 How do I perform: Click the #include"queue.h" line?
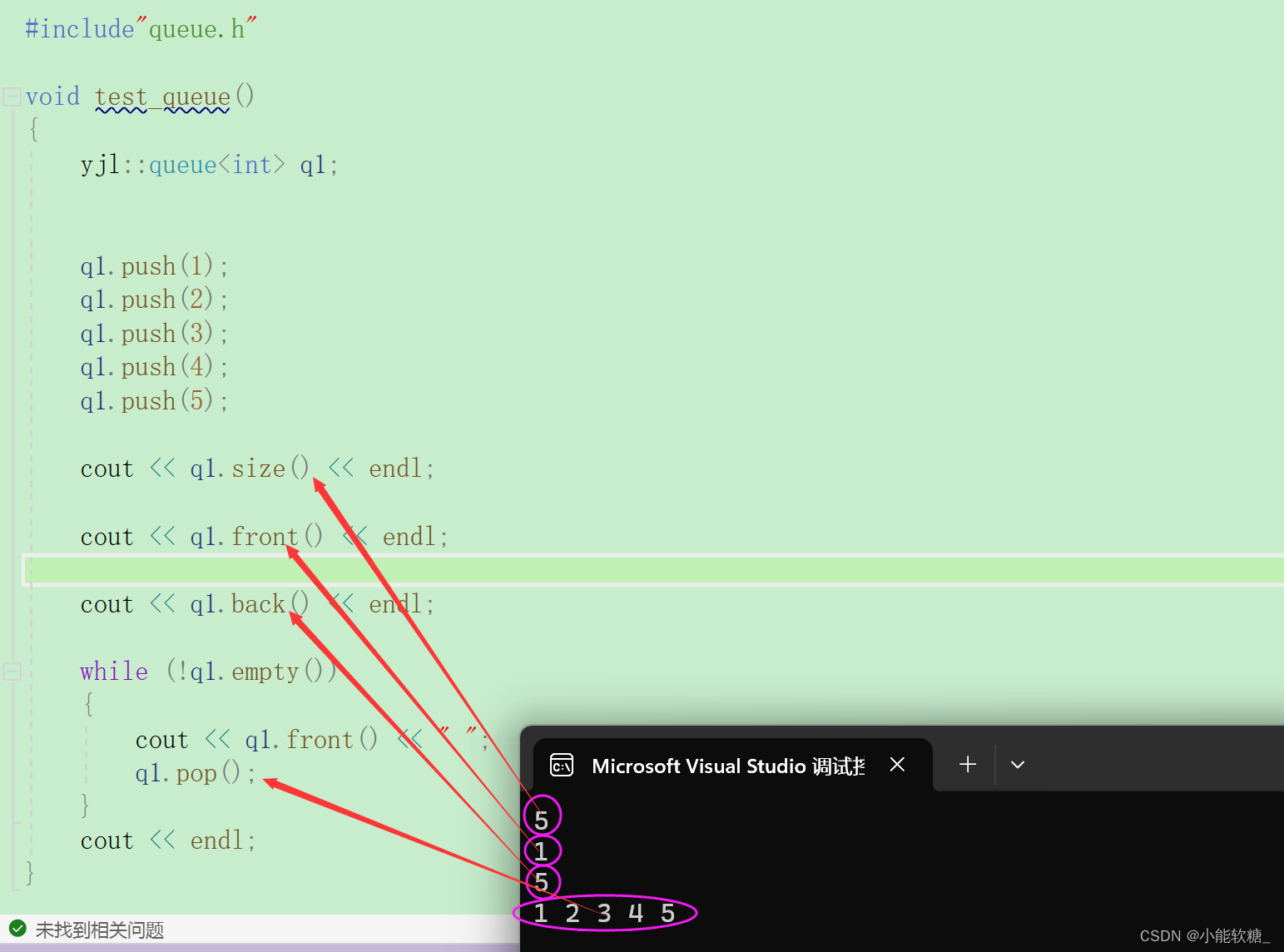(x=141, y=29)
